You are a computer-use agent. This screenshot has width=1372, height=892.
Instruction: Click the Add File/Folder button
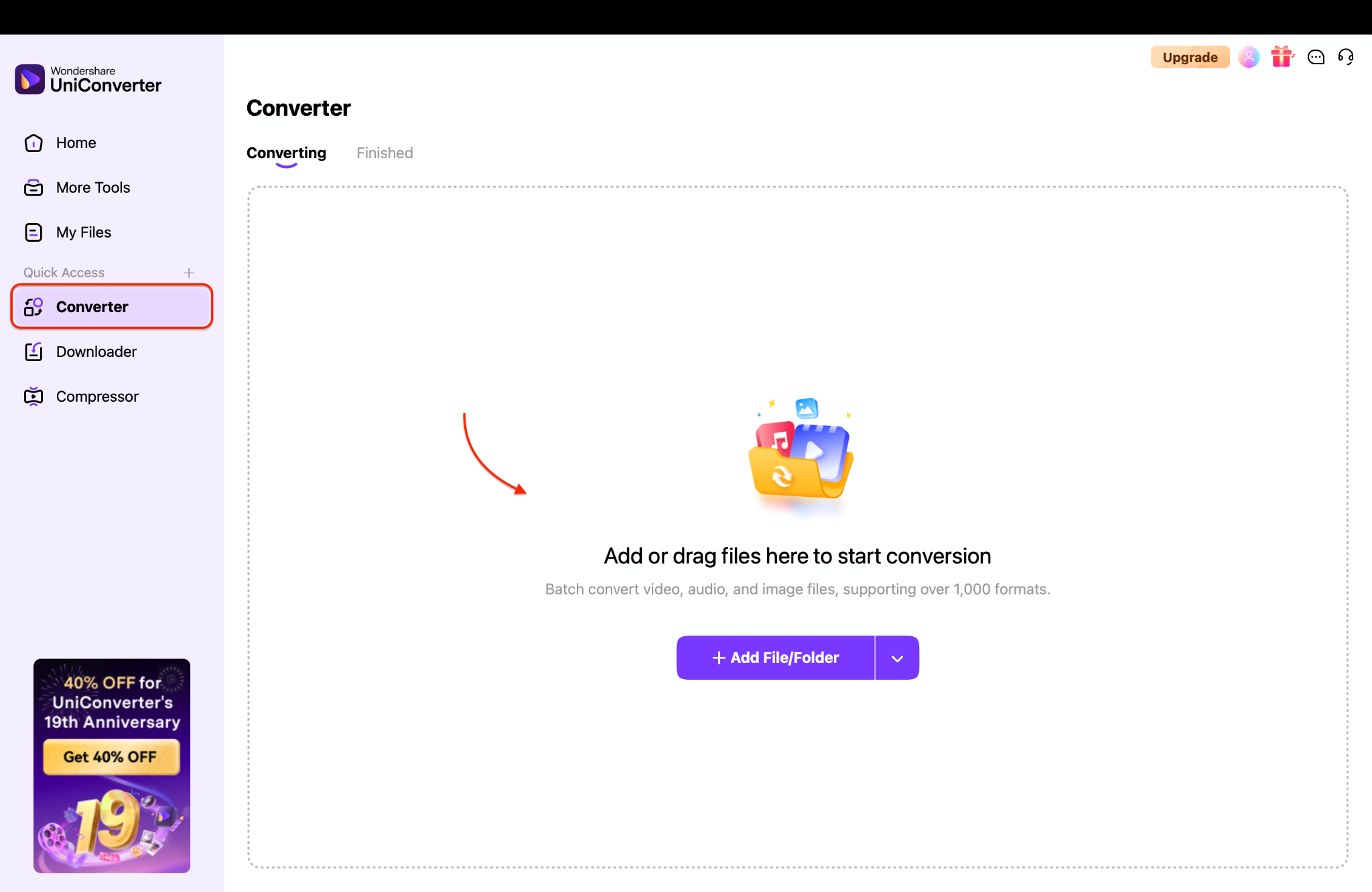pos(776,658)
